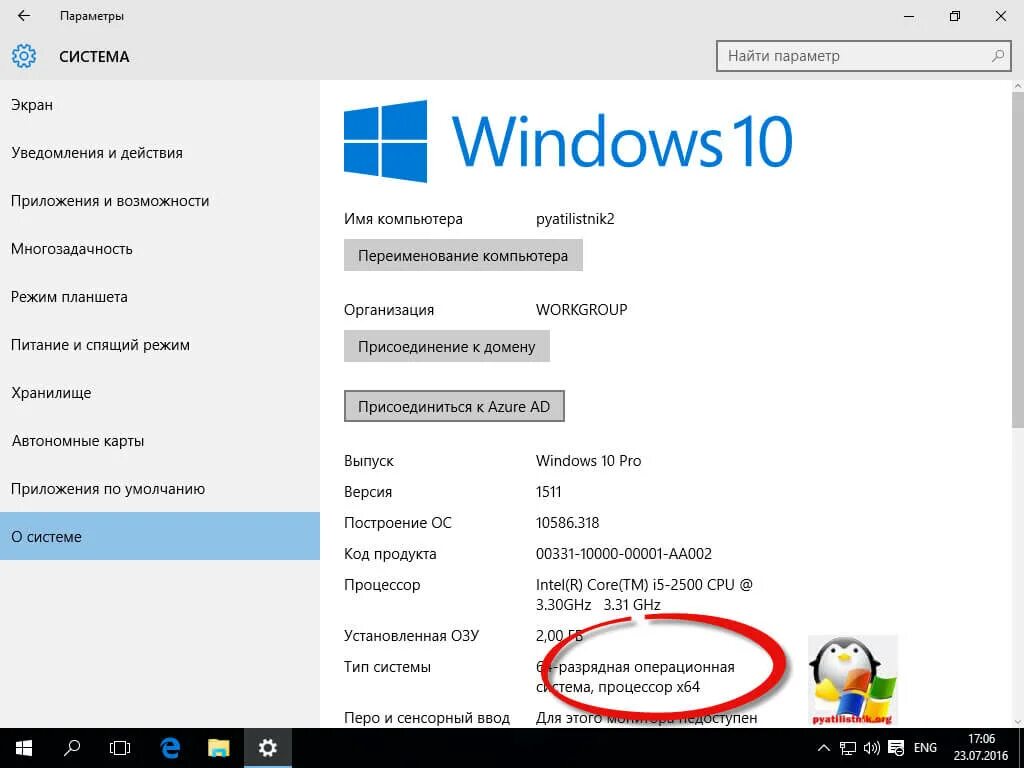Open Уведомления и действия section
The width and height of the screenshot is (1024, 768).
coord(160,153)
